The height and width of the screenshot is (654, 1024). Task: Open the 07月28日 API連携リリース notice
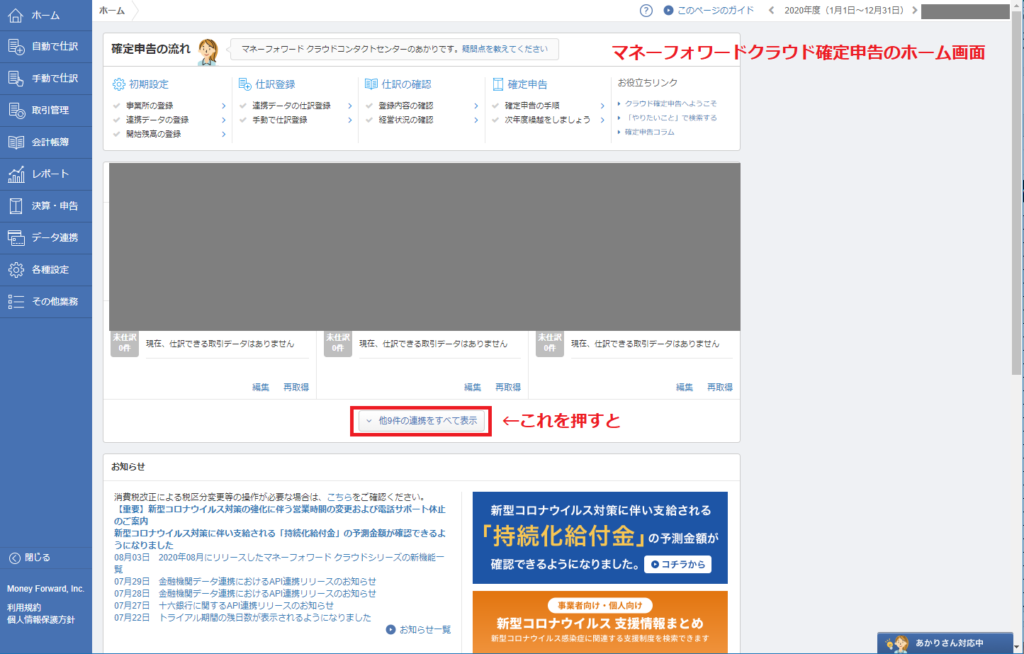[x=245, y=594]
